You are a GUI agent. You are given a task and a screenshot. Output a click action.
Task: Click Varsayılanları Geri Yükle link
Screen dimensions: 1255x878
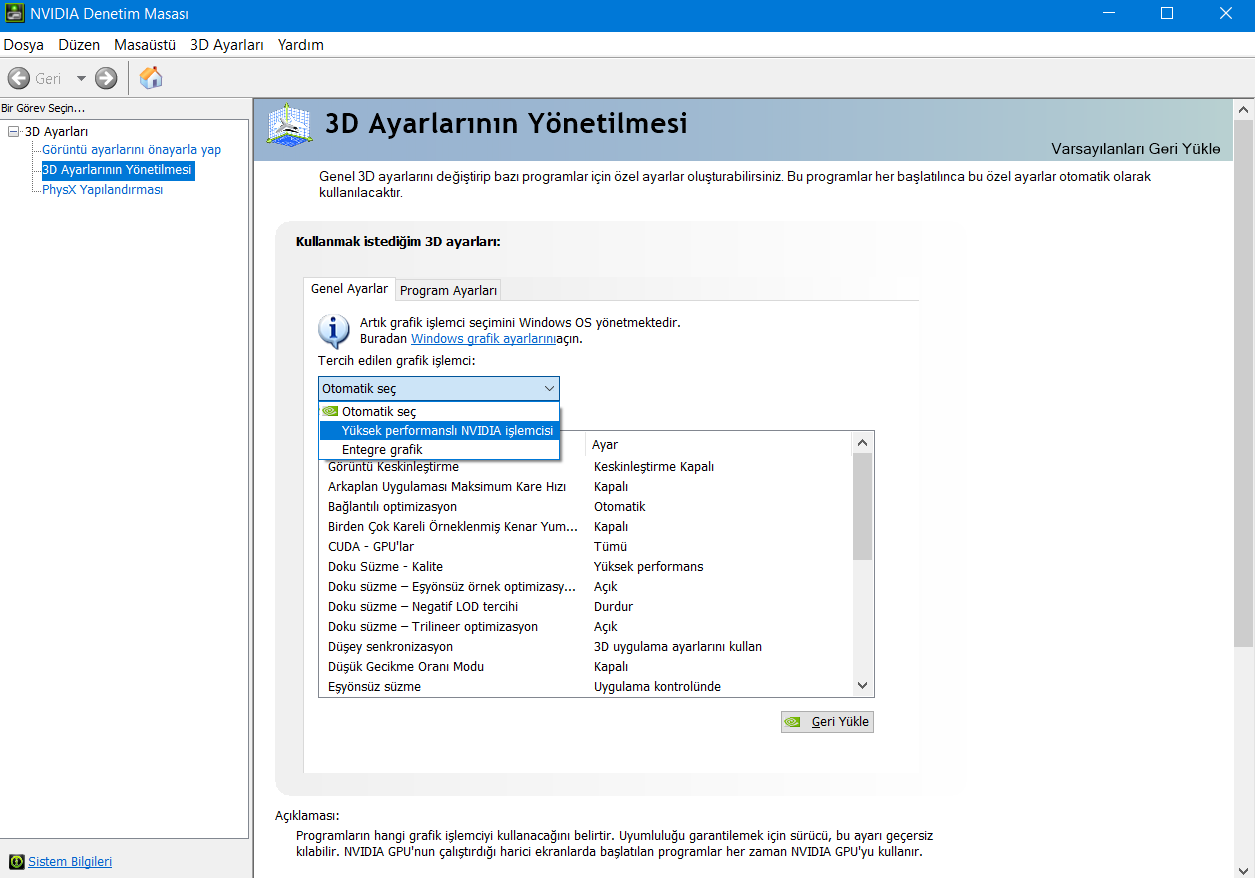[x=1136, y=149]
